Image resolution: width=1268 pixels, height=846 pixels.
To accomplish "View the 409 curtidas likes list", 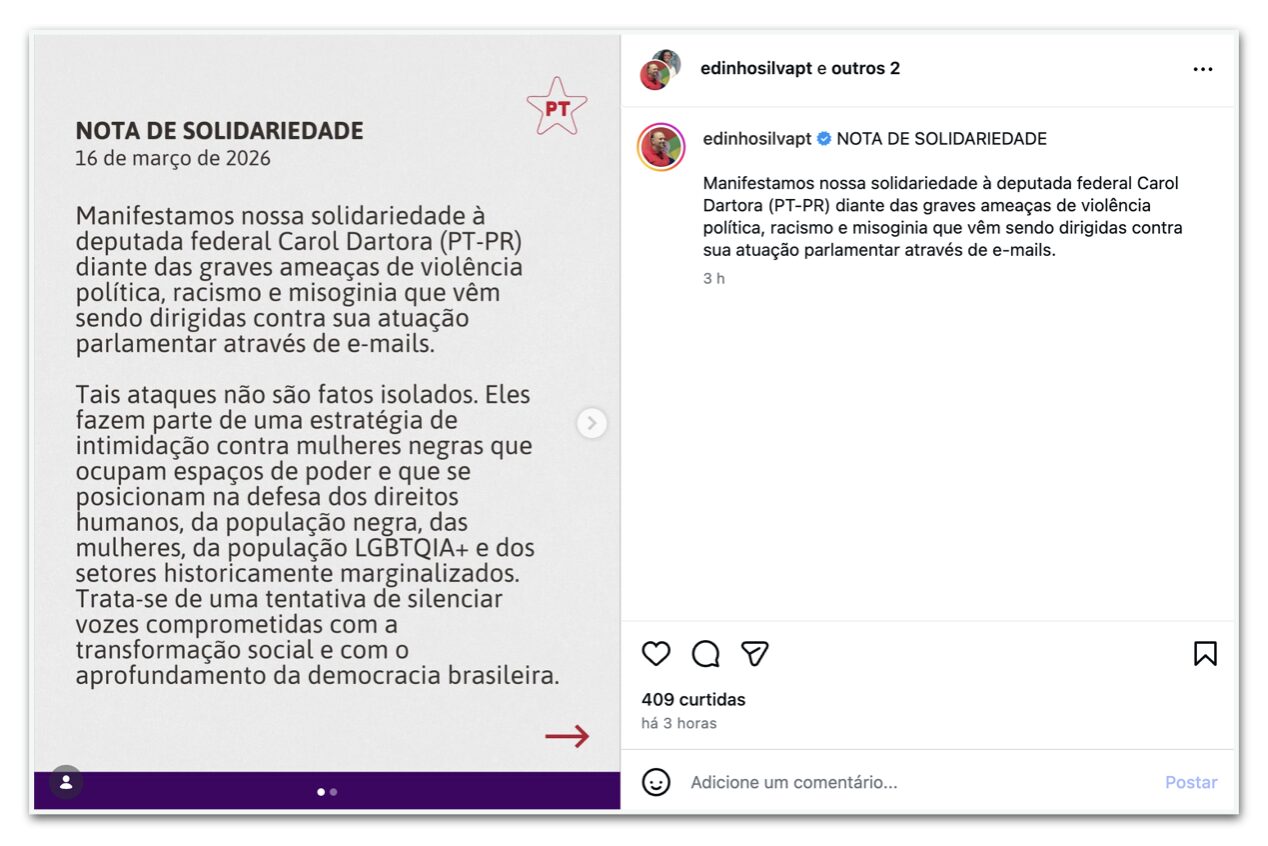I will tap(693, 700).
